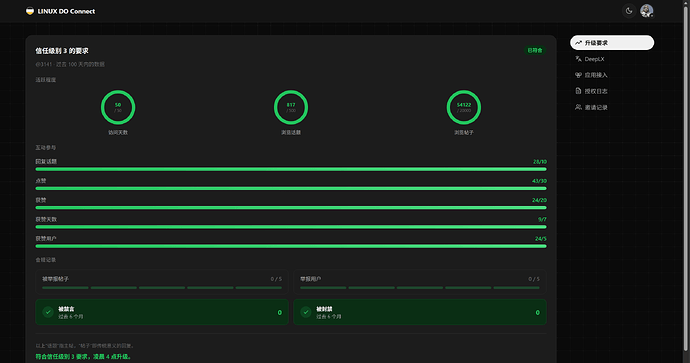Viewport: 690px width, 363px height.
Task: Open the 应用接入 sidebar item
Action: [x=612, y=75]
